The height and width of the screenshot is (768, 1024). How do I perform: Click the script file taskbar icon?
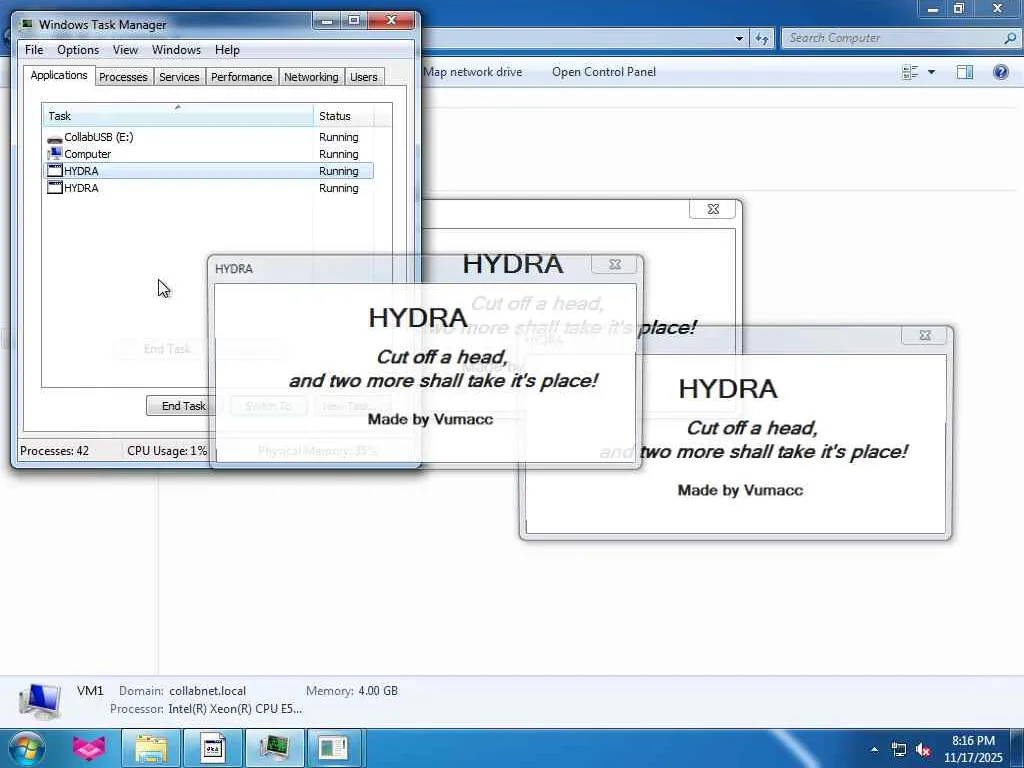tap(212, 748)
